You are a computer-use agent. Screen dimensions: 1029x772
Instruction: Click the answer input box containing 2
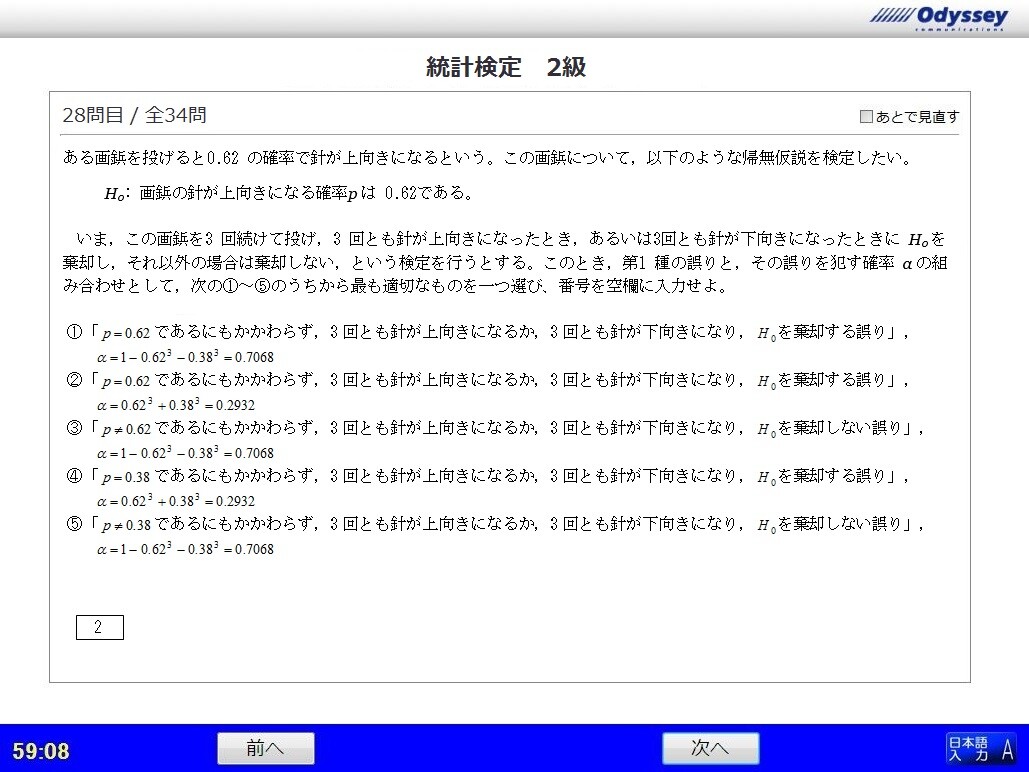point(99,627)
